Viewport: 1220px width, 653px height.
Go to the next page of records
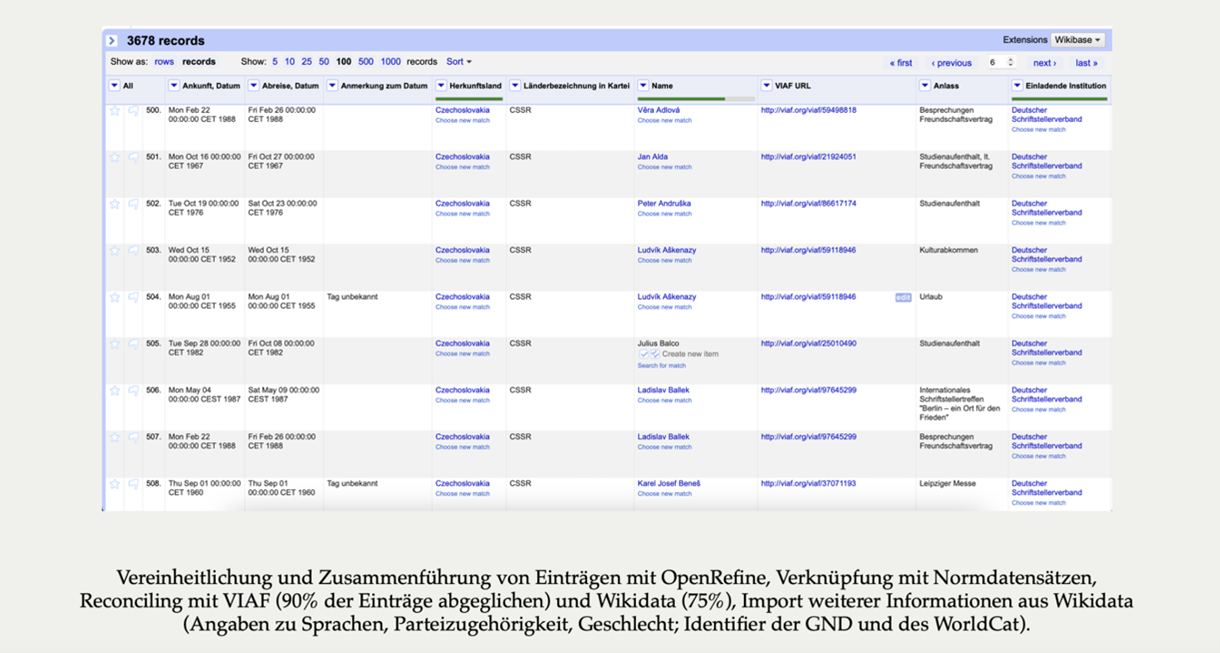(x=1044, y=63)
